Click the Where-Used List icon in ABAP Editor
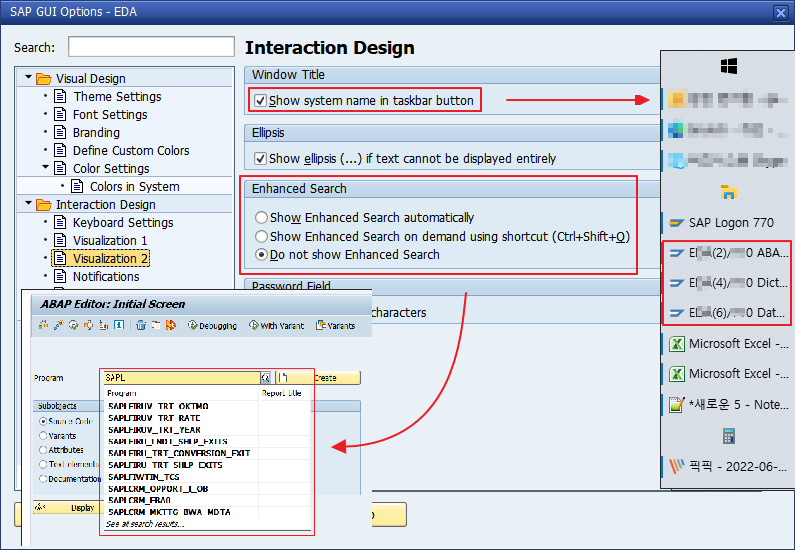795x550 pixels. tap(89, 325)
